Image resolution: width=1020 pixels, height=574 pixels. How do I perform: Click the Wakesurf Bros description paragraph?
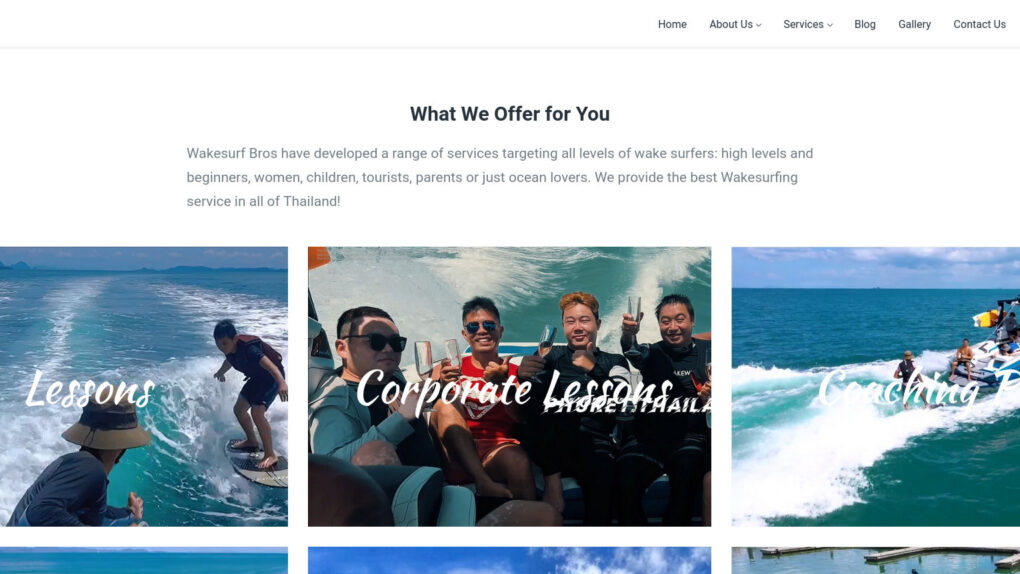pos(500,177)
